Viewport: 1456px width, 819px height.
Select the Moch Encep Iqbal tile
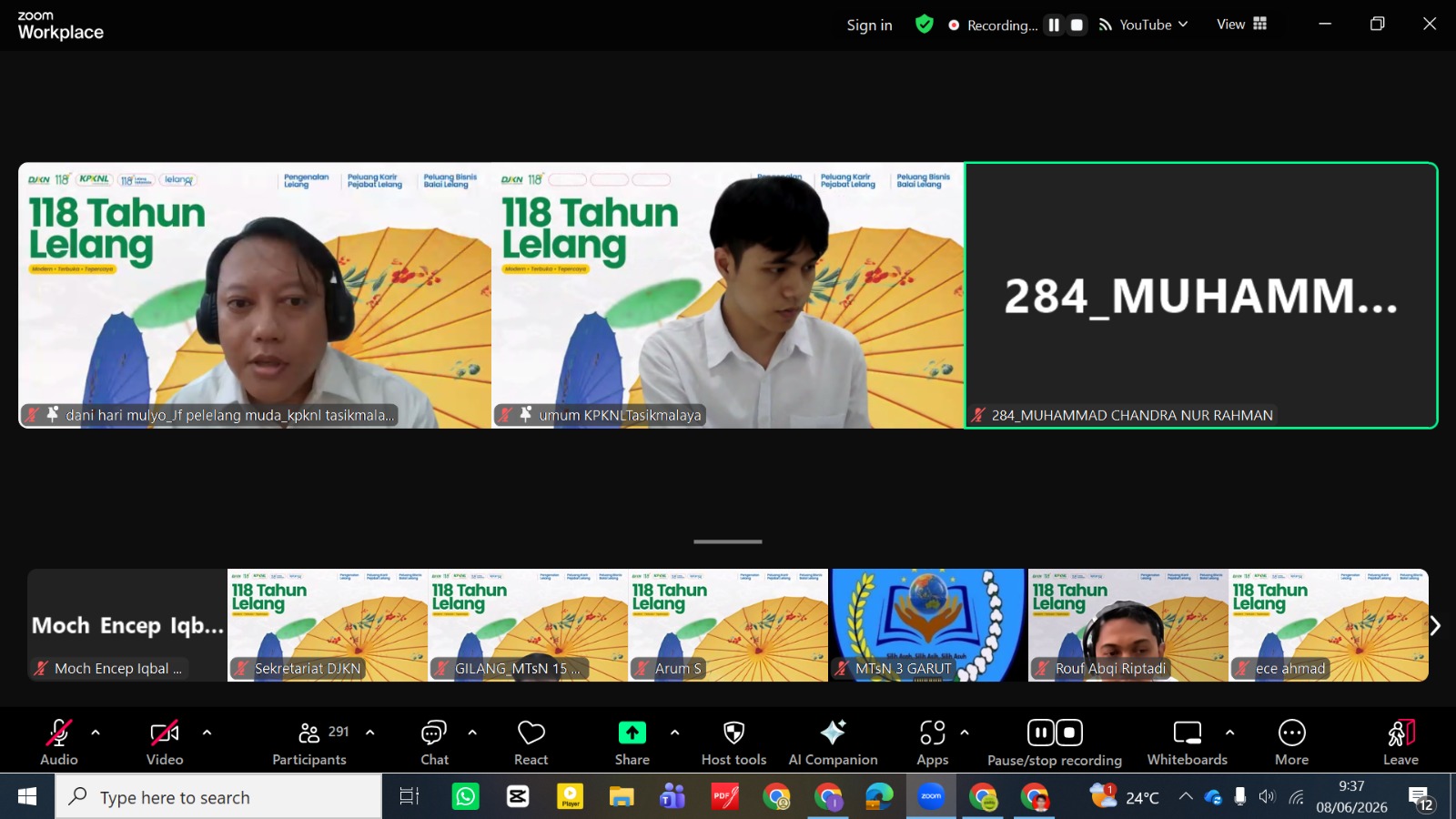(127, 625)
